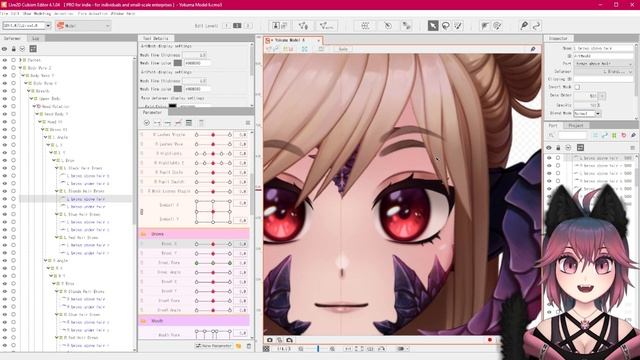Viewport: 640px width, 360px height.
Task: Toggle the lock circle on Head Rotation row
Action: point(13,106)
